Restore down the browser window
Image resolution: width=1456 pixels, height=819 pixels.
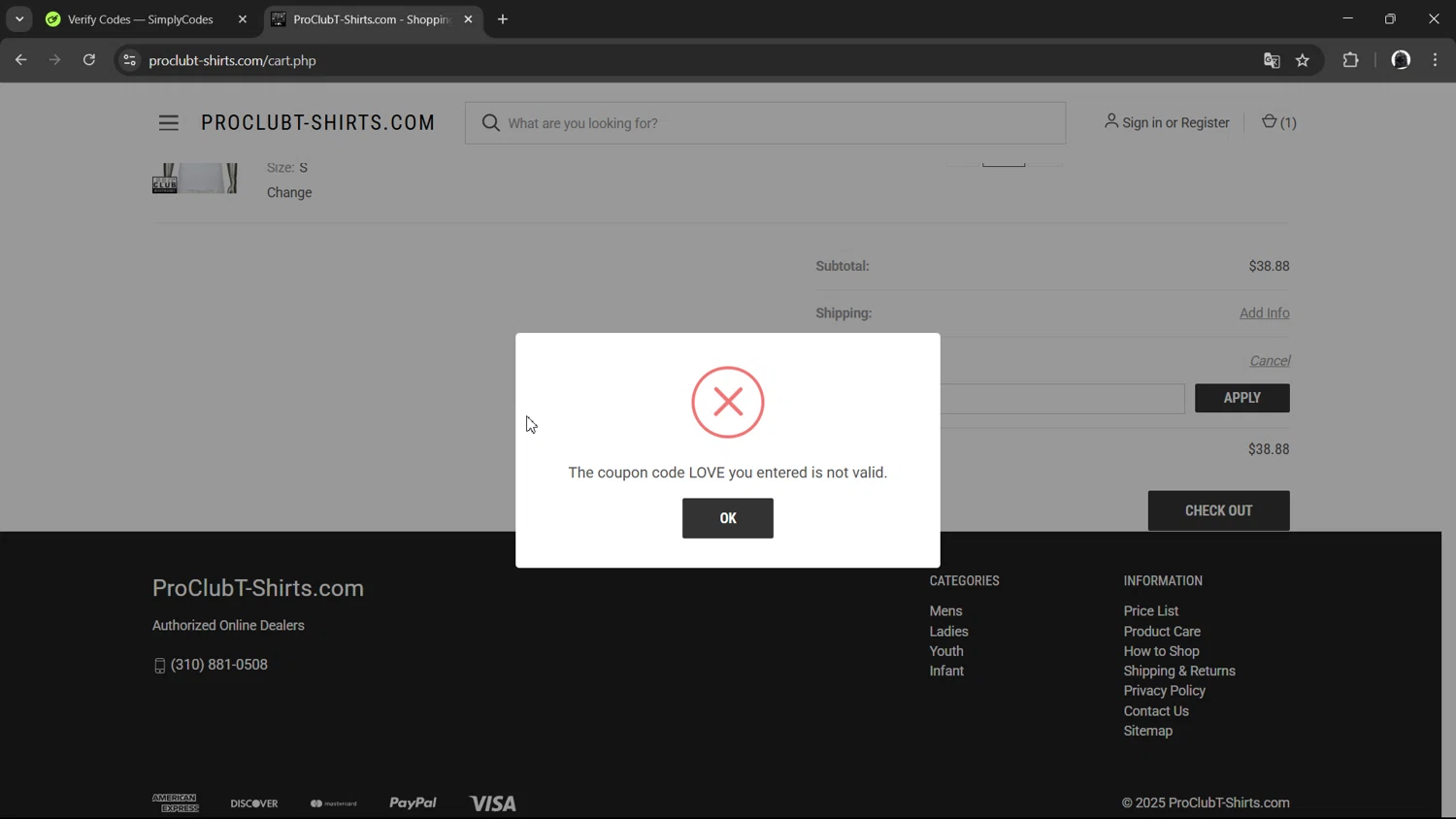1390,18
